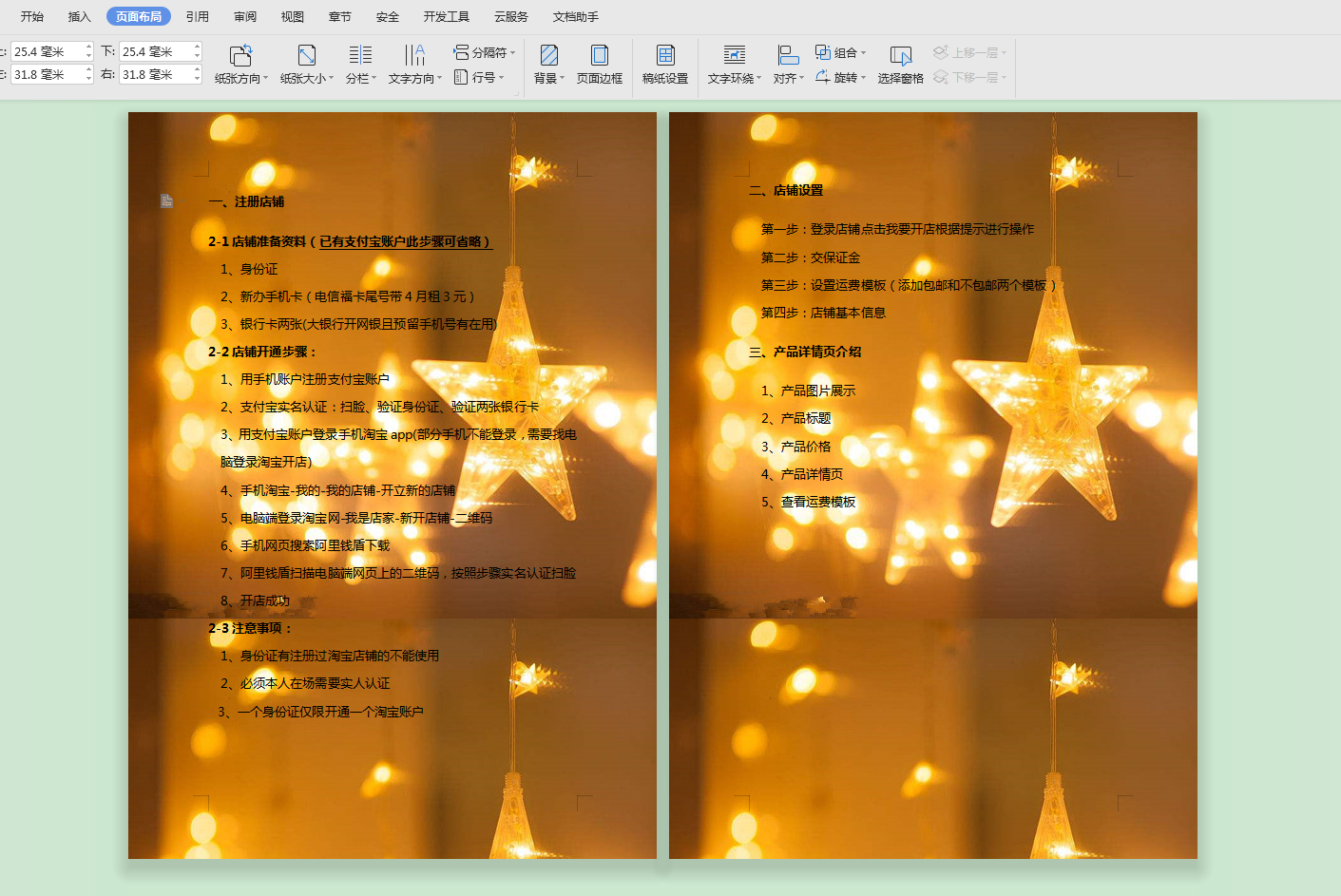Click the underlined text 已有支付宝账户此步骤可省略

pos(404,241)
